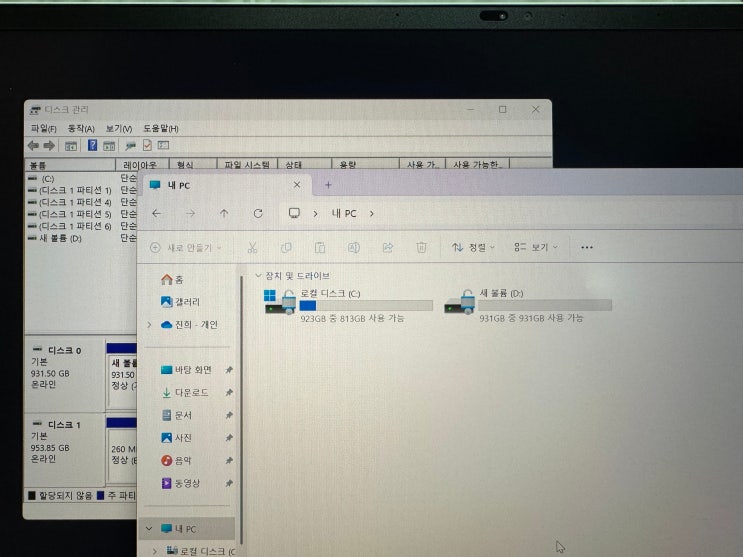This screenshot has height=557, width=743.
Task: Click the Cut scissors icon
Action: tap(252, 247)
